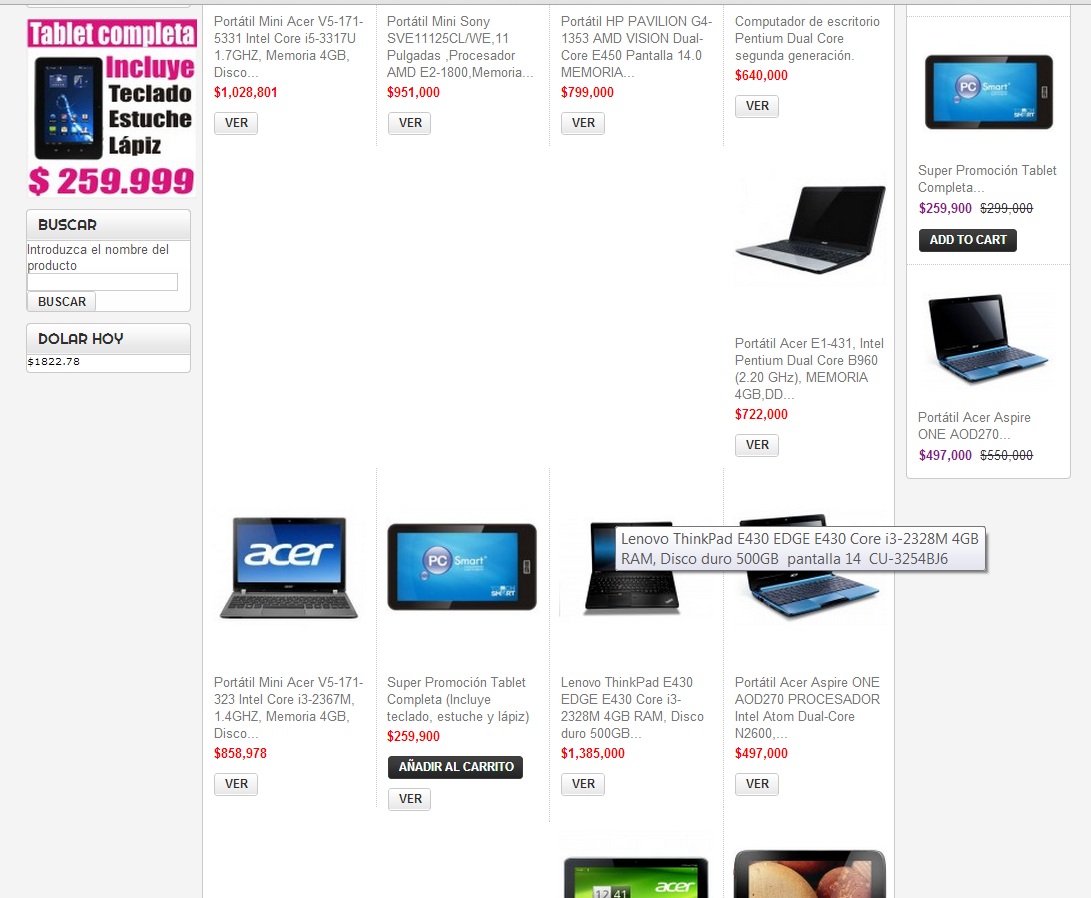The image size is (1091, 898).
Task: Click VER under Portátil Acer E1-431
Action: (757, 445)
